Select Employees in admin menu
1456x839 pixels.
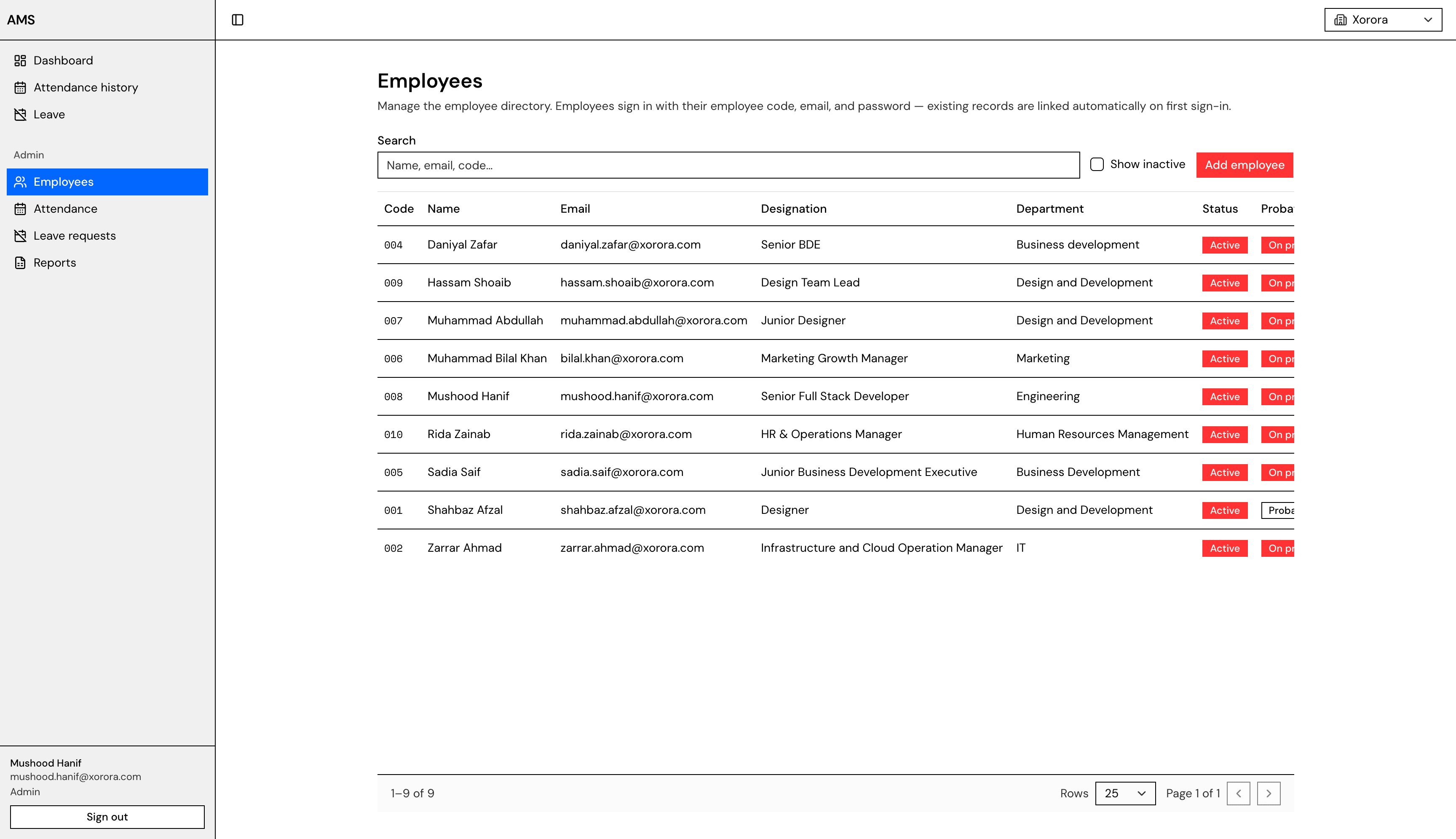pos(107,182)
